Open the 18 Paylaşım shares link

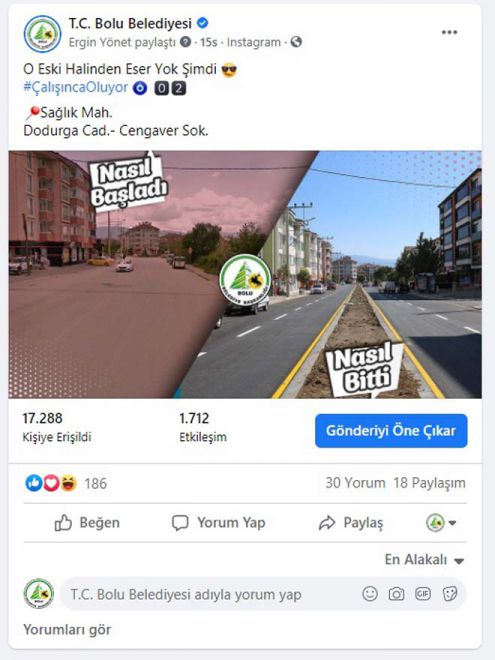tap(429, 483)
